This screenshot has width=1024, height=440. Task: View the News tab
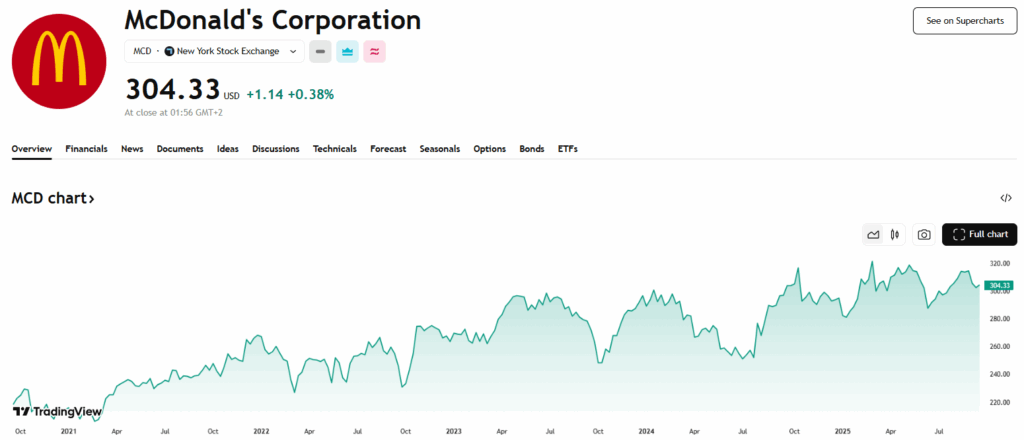click(x=132, y=149)
